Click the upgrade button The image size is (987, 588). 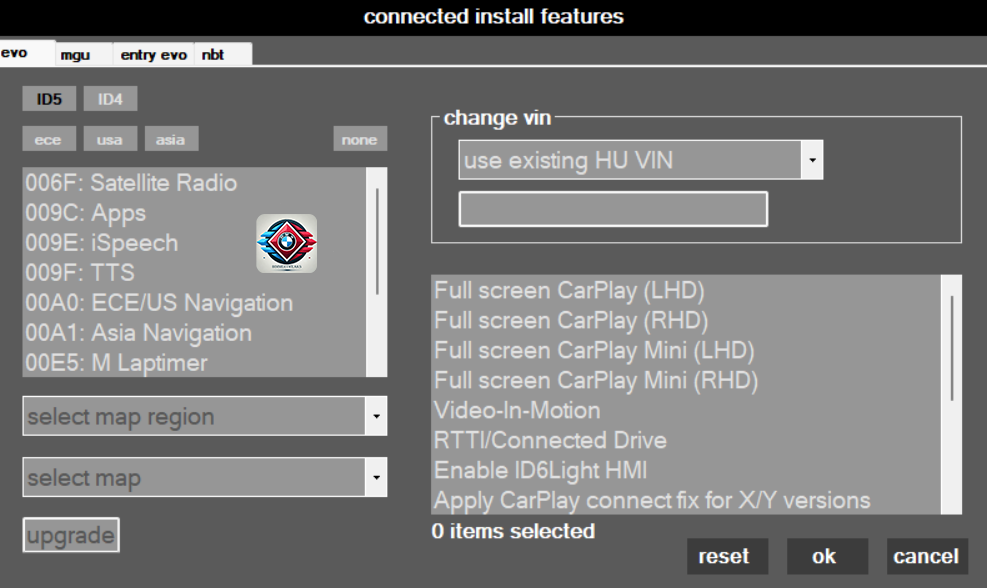pos(70,534)
